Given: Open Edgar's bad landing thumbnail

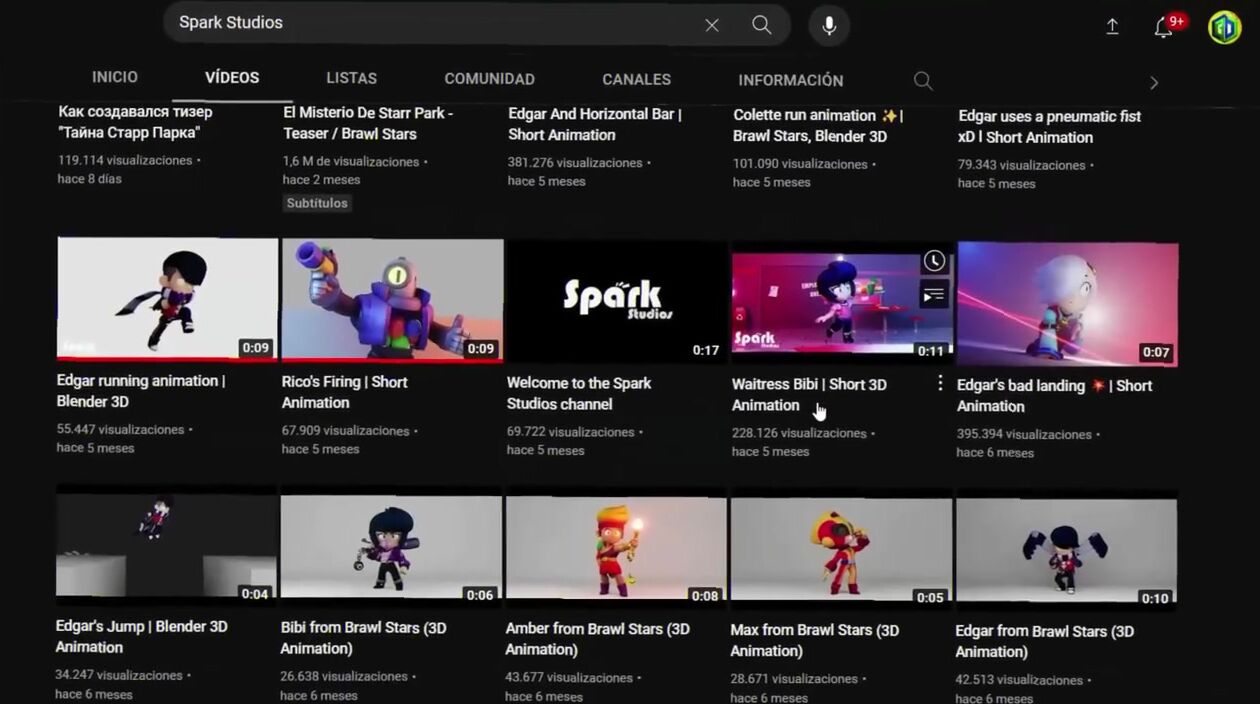Looking at the screenshot, I should tap(1067, 303).
